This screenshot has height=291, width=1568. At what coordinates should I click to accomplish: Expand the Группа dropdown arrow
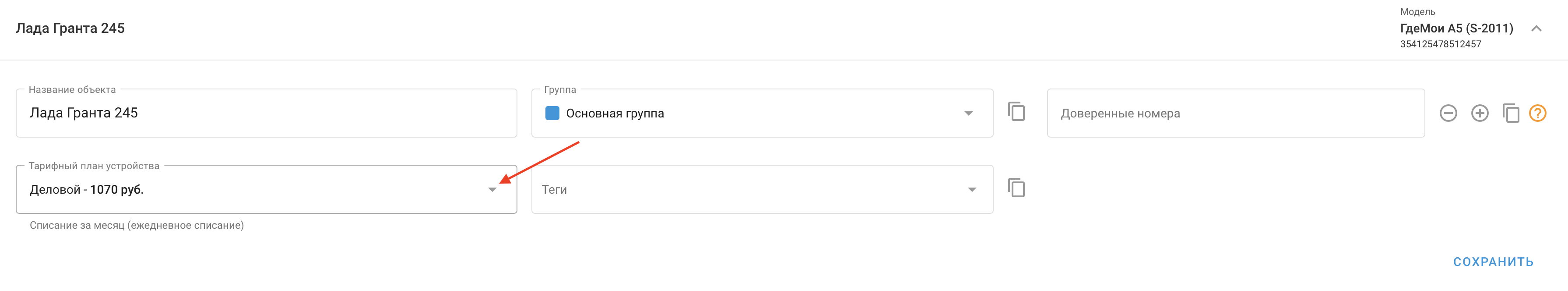pyautogui.click(x=968, y=114)
